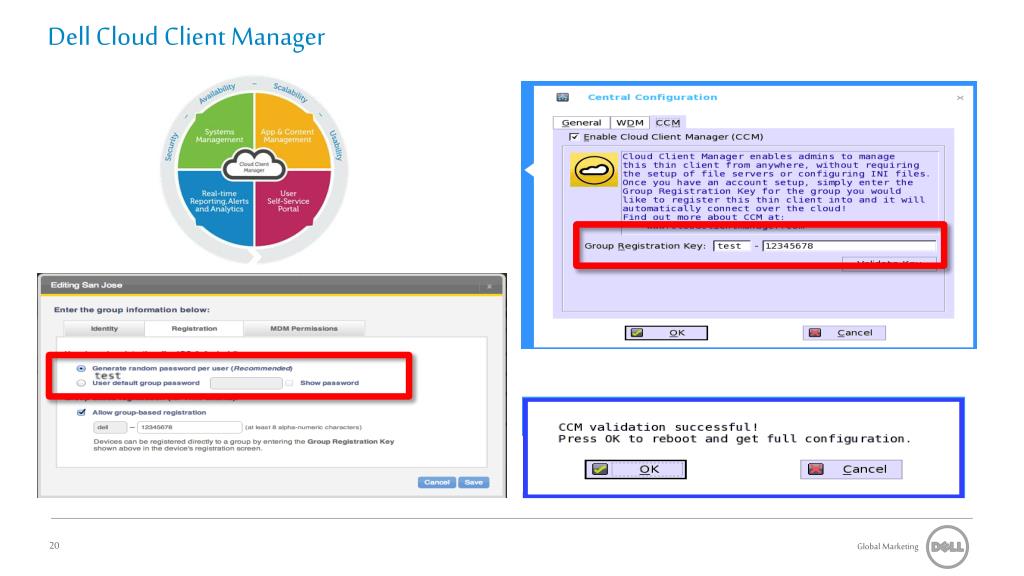Click Cancel in CCM validation dialog

(851, 469)
